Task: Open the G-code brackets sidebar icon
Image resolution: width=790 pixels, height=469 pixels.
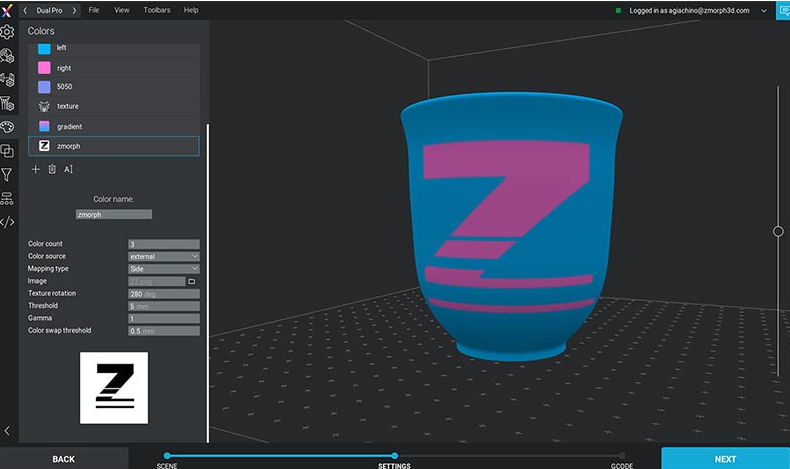Action: (x=7, y=222)
